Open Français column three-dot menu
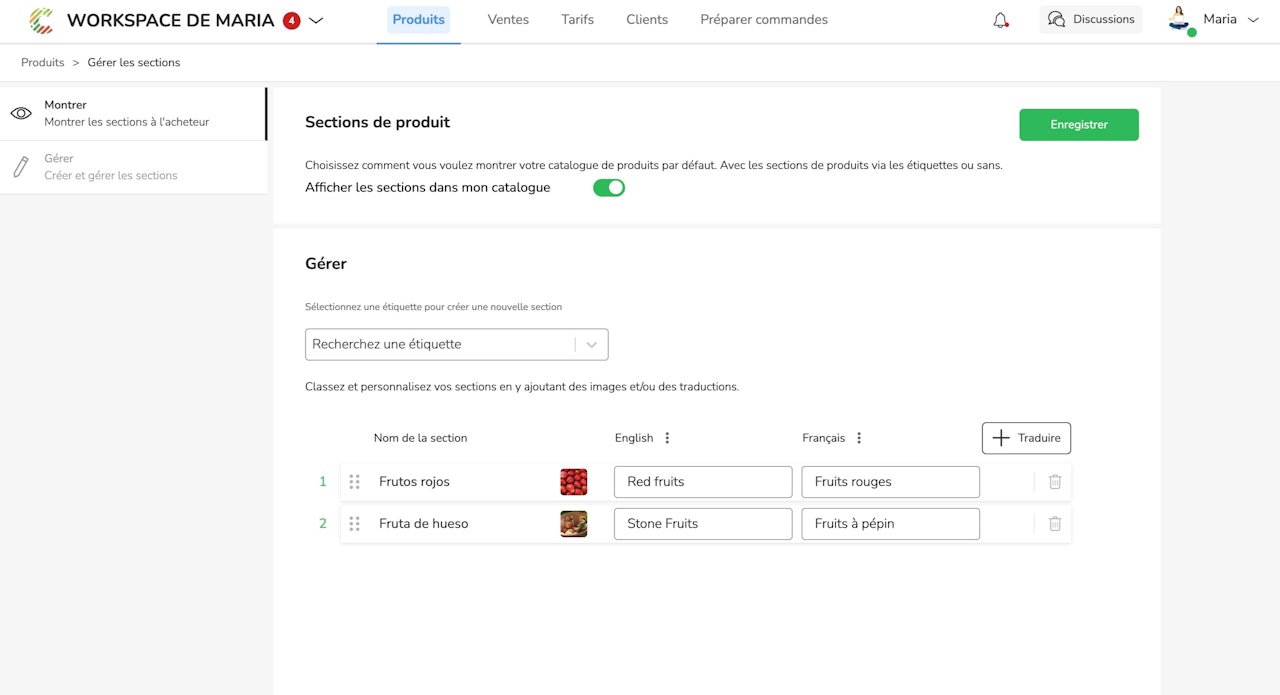Viewport: 1280px width, 695px height. click(859, 438)
